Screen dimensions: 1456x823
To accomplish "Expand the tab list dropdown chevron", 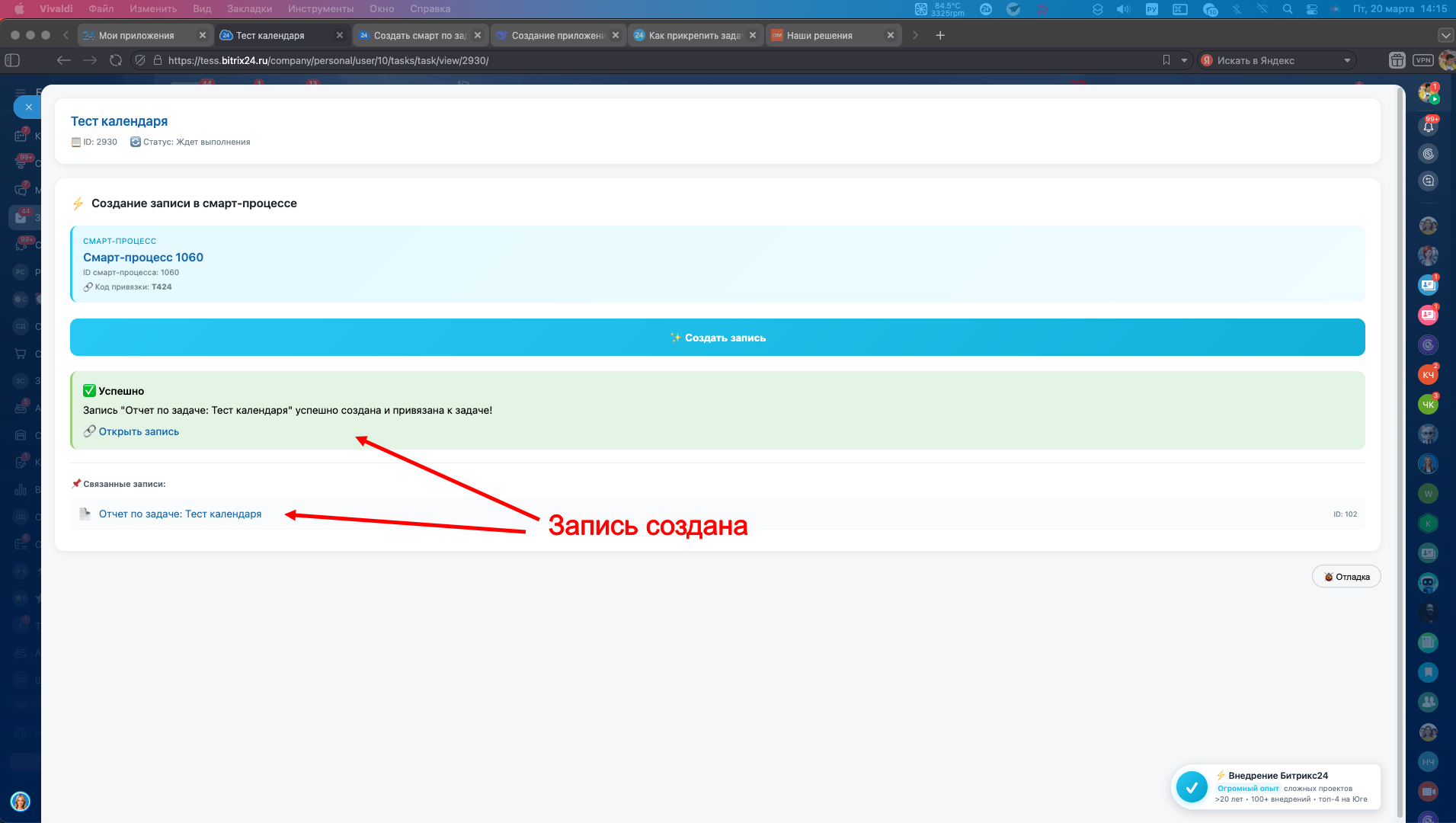I will 1445,35.
